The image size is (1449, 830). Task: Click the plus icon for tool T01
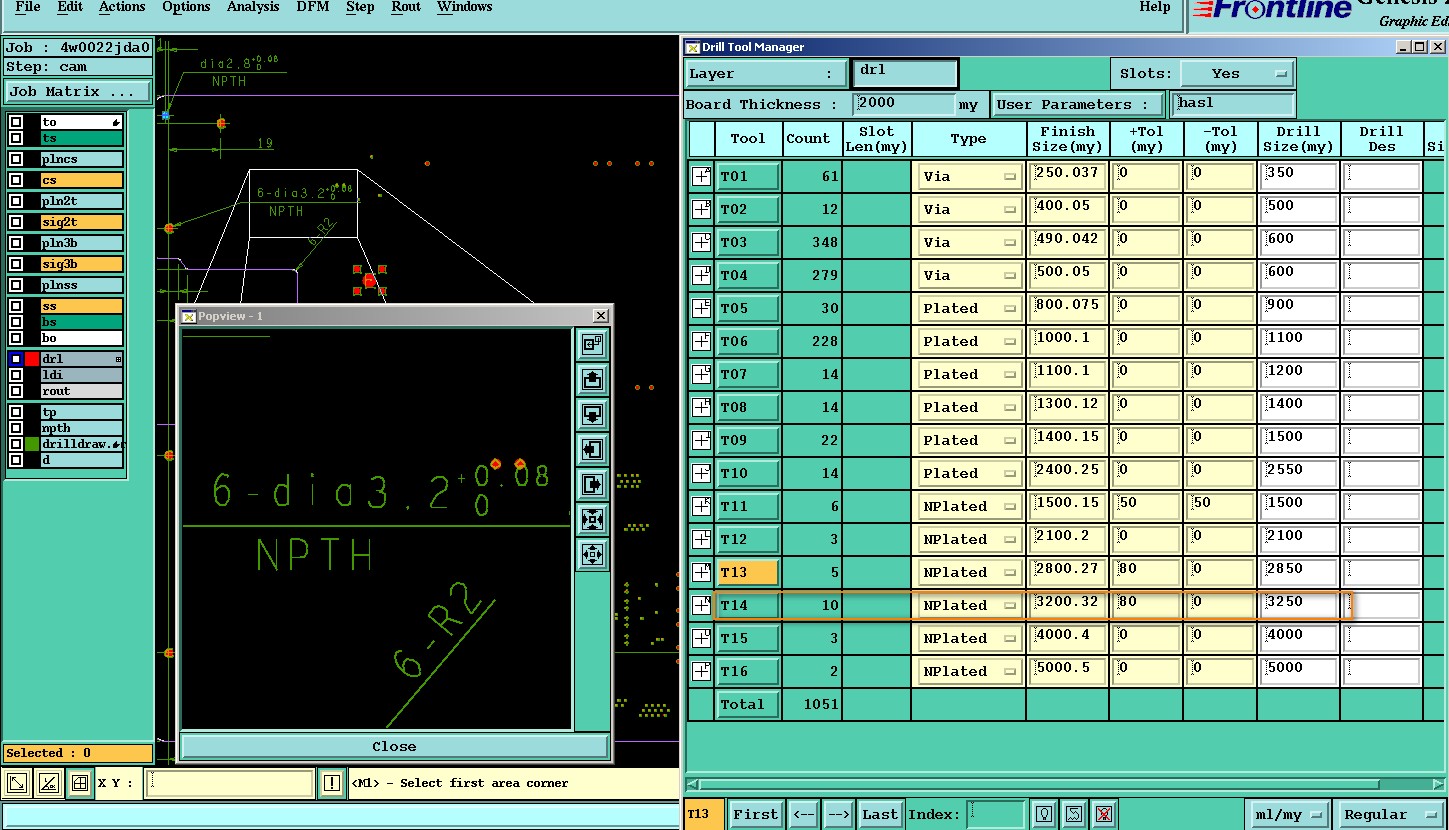coord(702,177)
